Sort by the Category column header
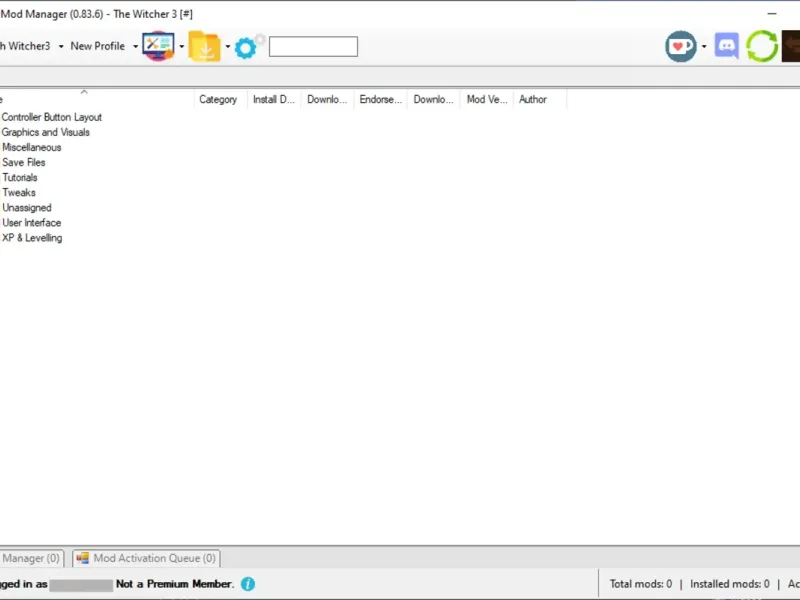 (x=218, y=99)
